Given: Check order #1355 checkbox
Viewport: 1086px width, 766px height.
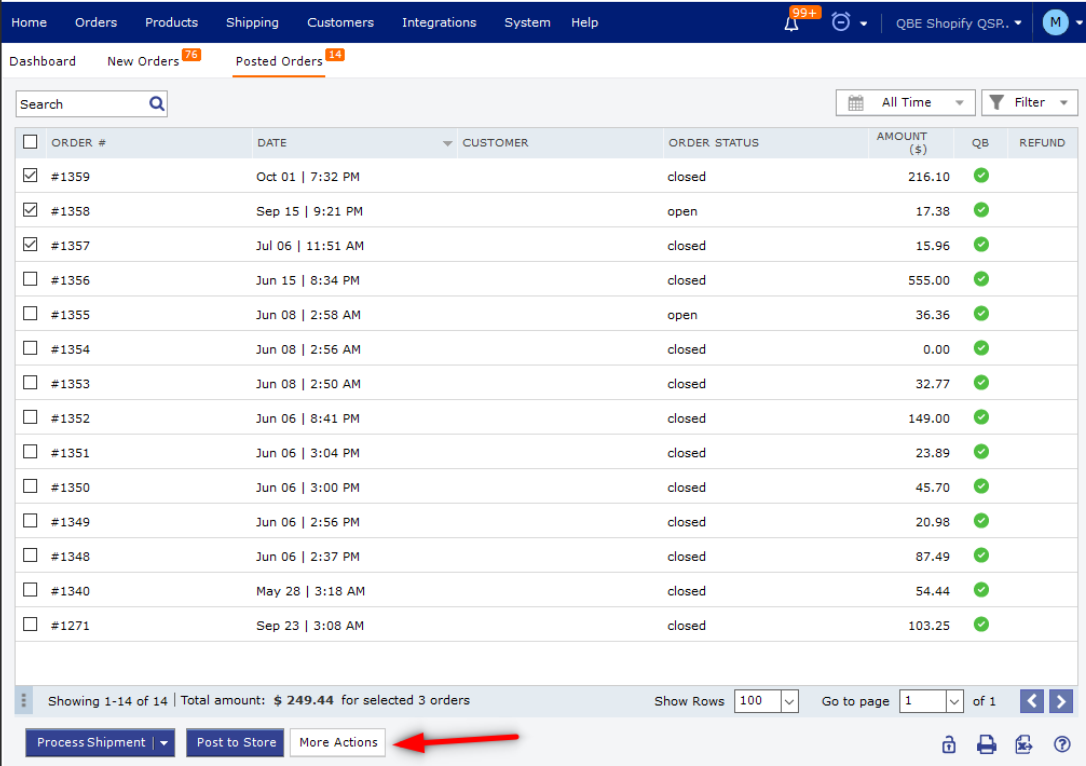Looking at the screenshot, I should coord(30,314).
